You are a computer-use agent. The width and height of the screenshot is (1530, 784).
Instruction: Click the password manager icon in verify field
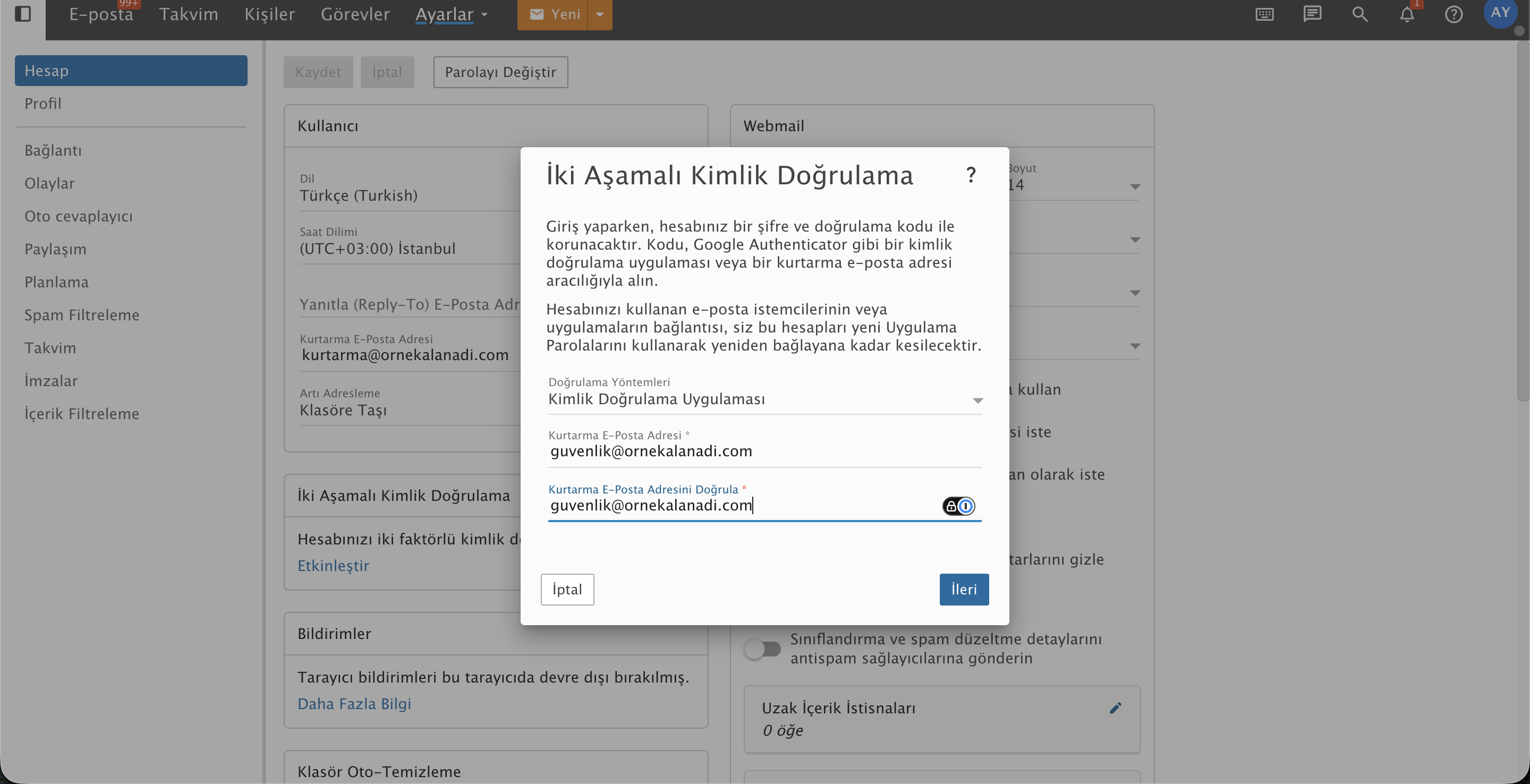[958, 506]
